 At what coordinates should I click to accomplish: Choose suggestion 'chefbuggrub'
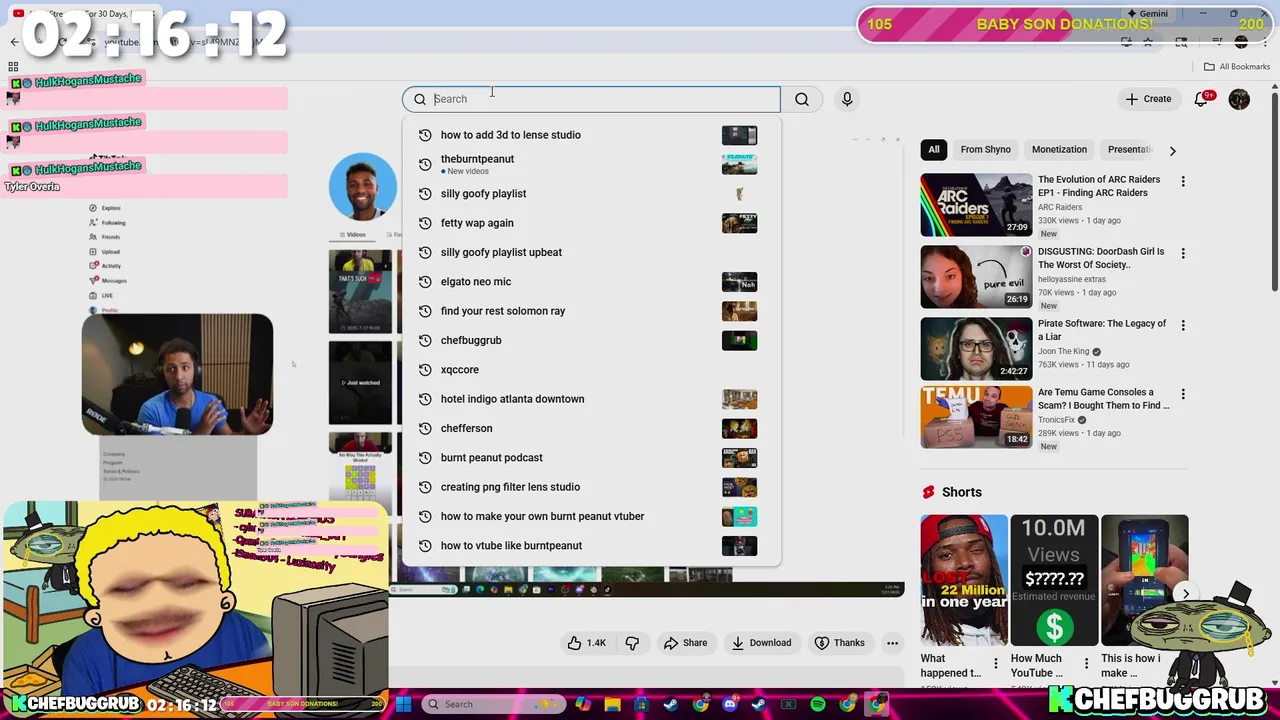[591, 340]
